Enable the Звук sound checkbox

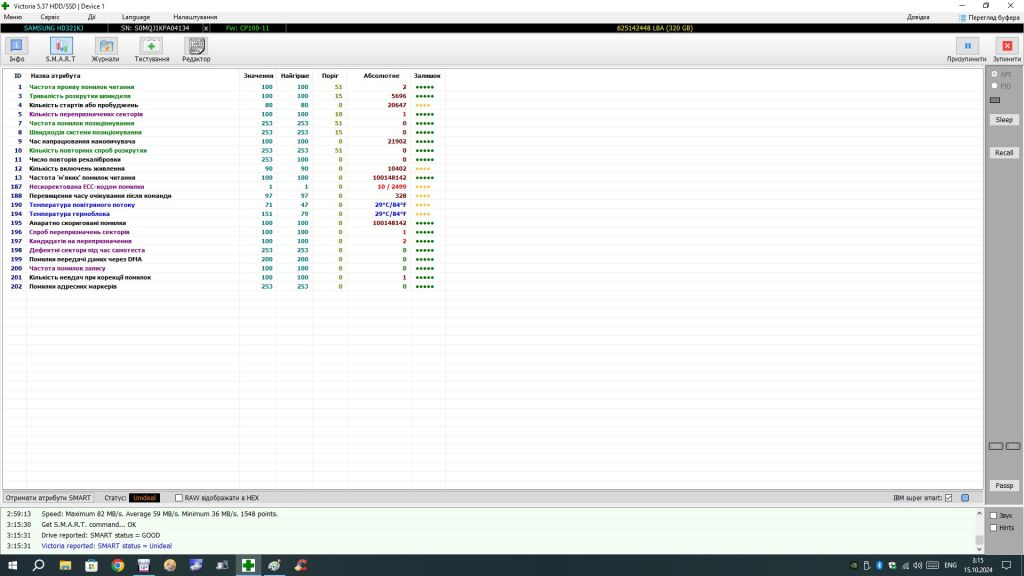(x=993, y=515)
